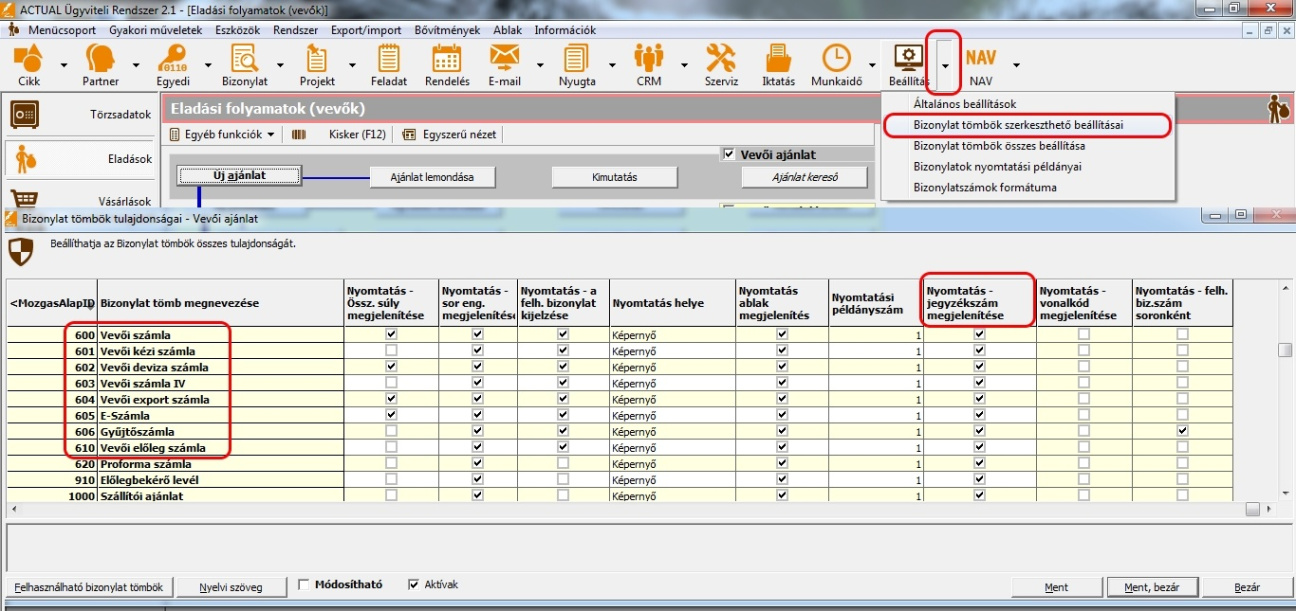Screen dimensions: 1296x611
Task: Click the Partner toolbar icon
Action: (100, 60)
